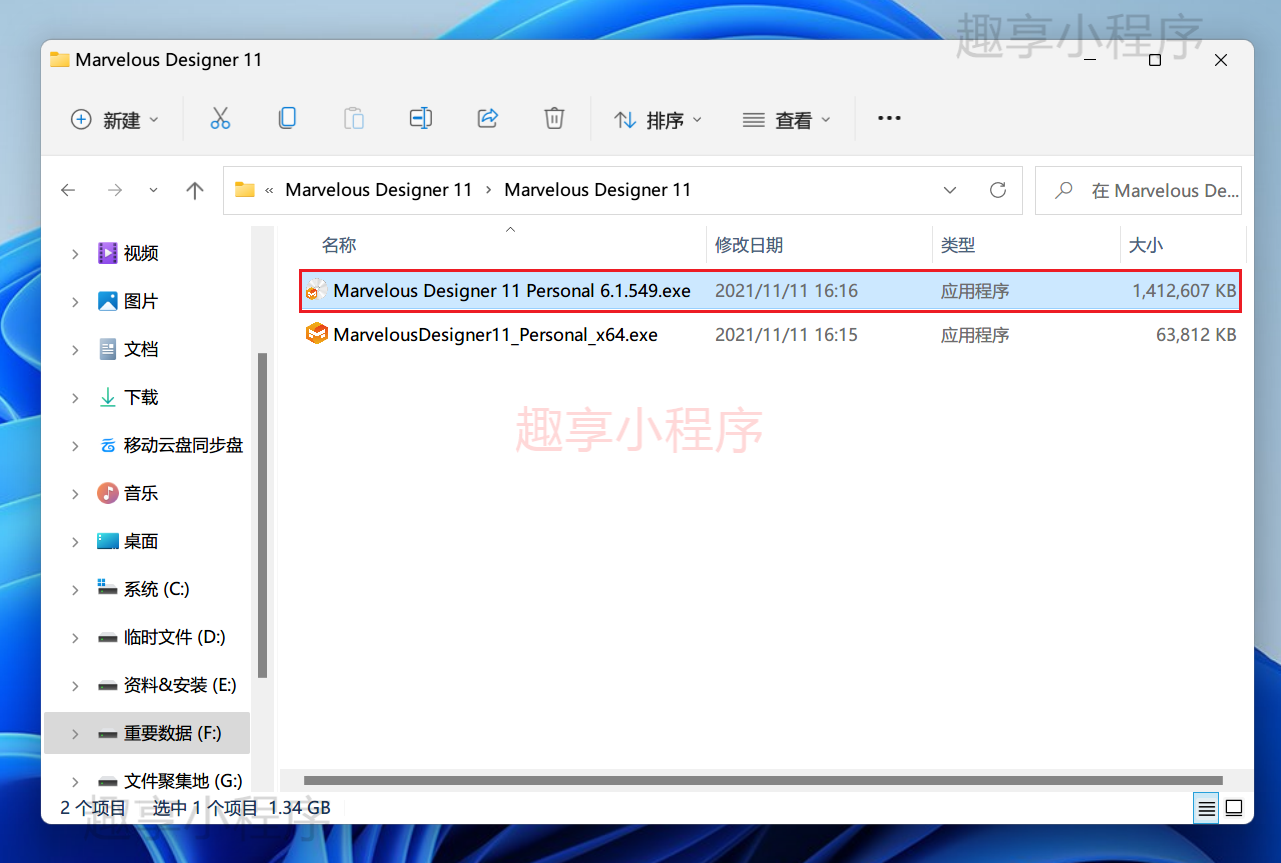This screenshot has width=1281, height=863.
Task: Click last Marvelous Designer 11 breadcrumb
Action: 598,190
